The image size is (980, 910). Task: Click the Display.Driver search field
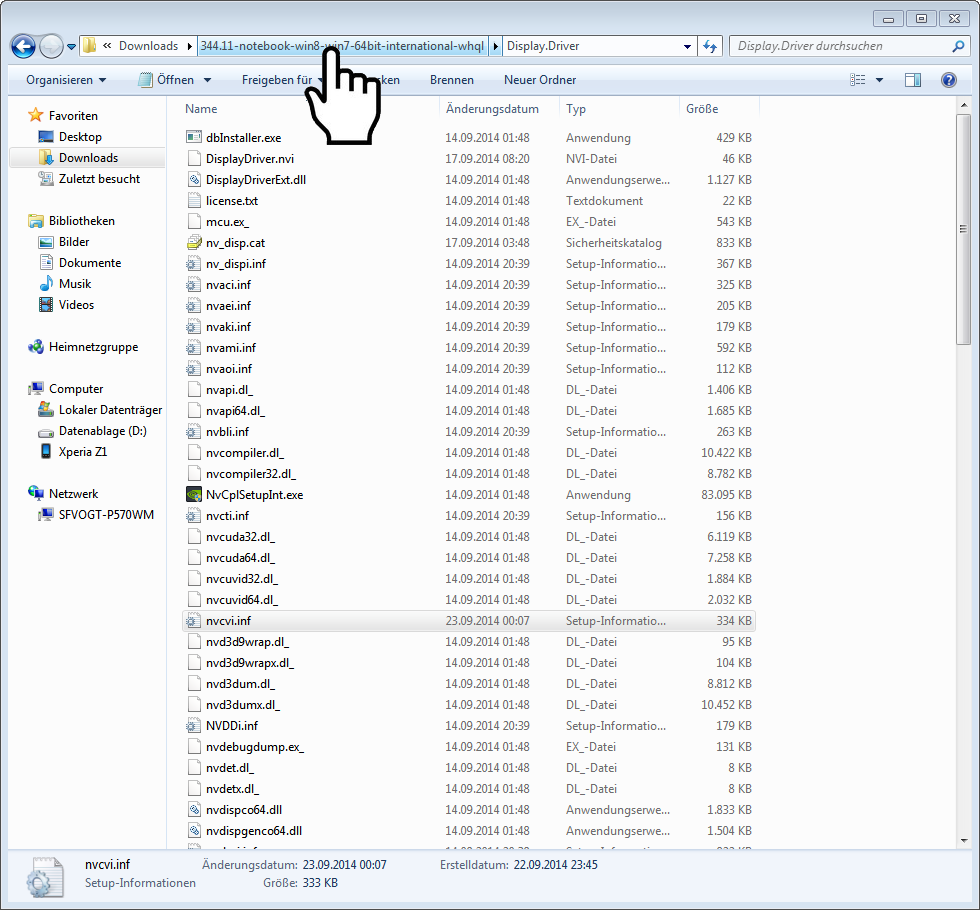(841, 46)
